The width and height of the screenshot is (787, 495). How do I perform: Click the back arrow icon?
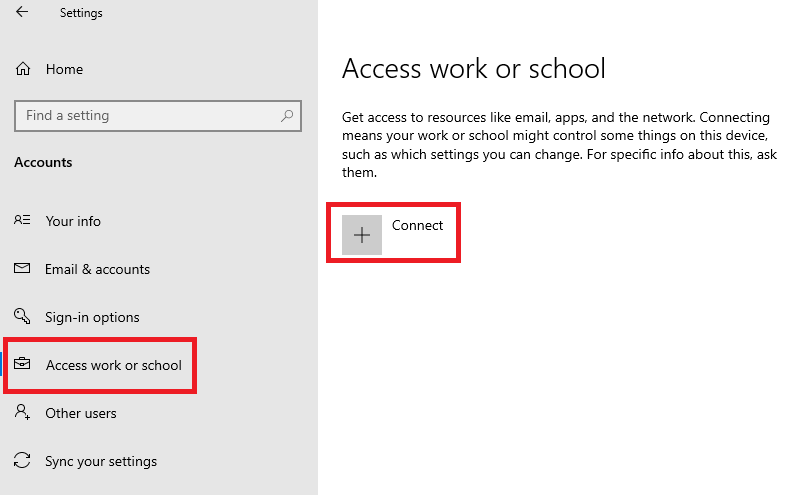point(22,12)
